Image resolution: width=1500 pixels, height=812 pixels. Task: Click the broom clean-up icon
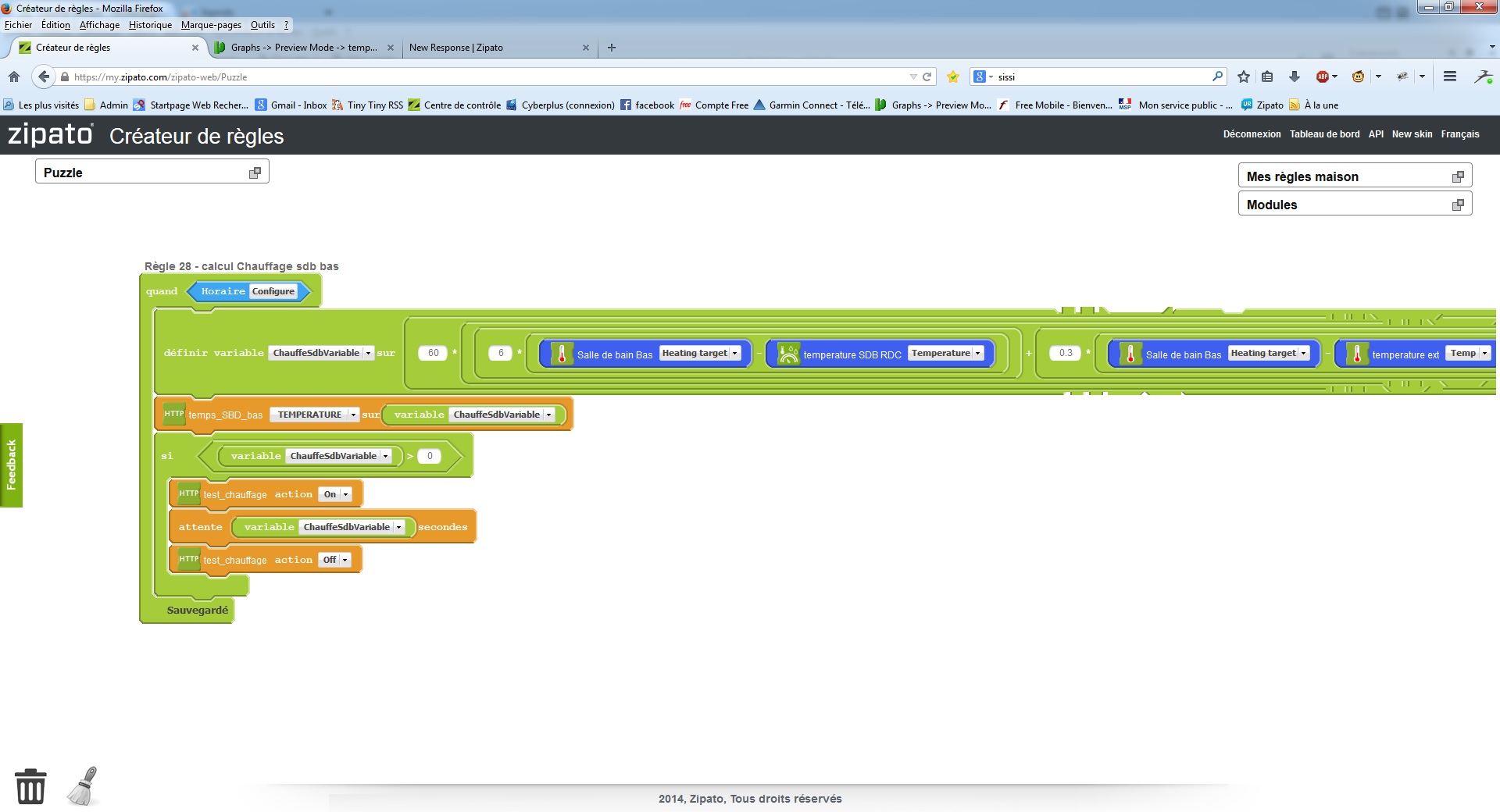(83, 785)
